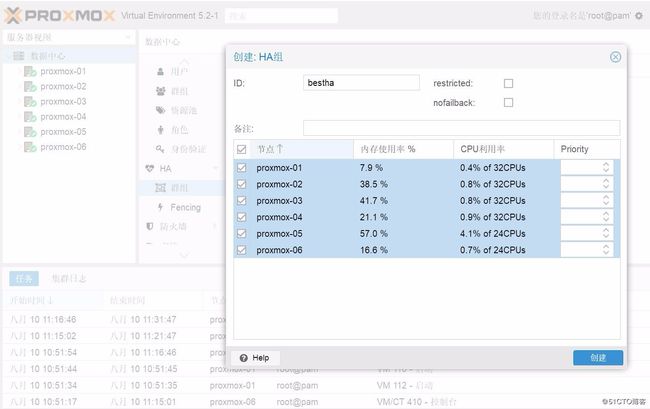
Task: Select the proxmox-02 node icon in tree
Action: pos(30,87)
